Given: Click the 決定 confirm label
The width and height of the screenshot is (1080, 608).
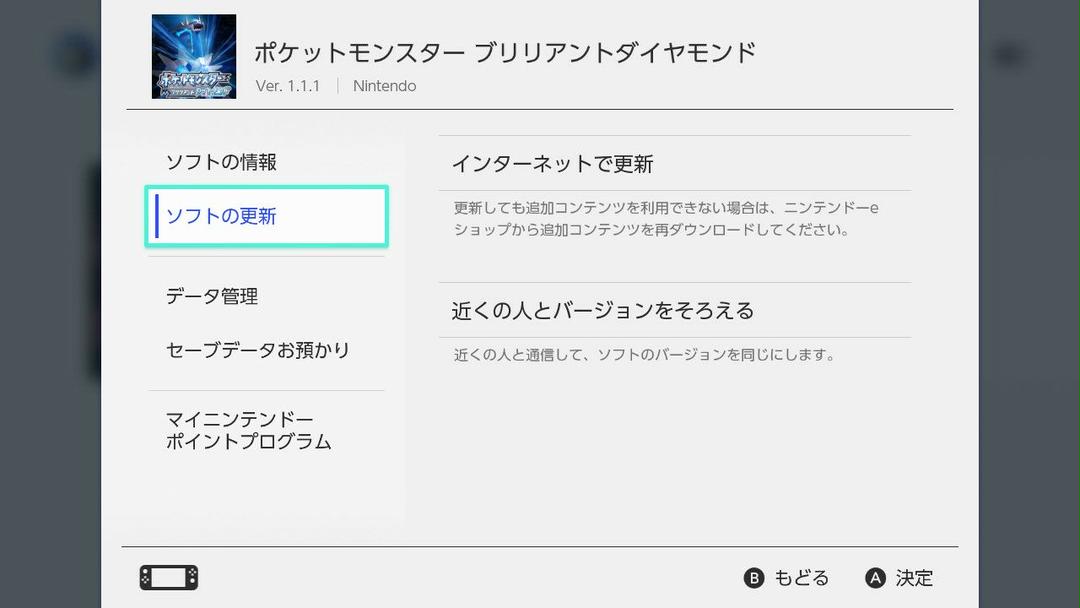Looking at the screenshot, I should coord(914,578).
